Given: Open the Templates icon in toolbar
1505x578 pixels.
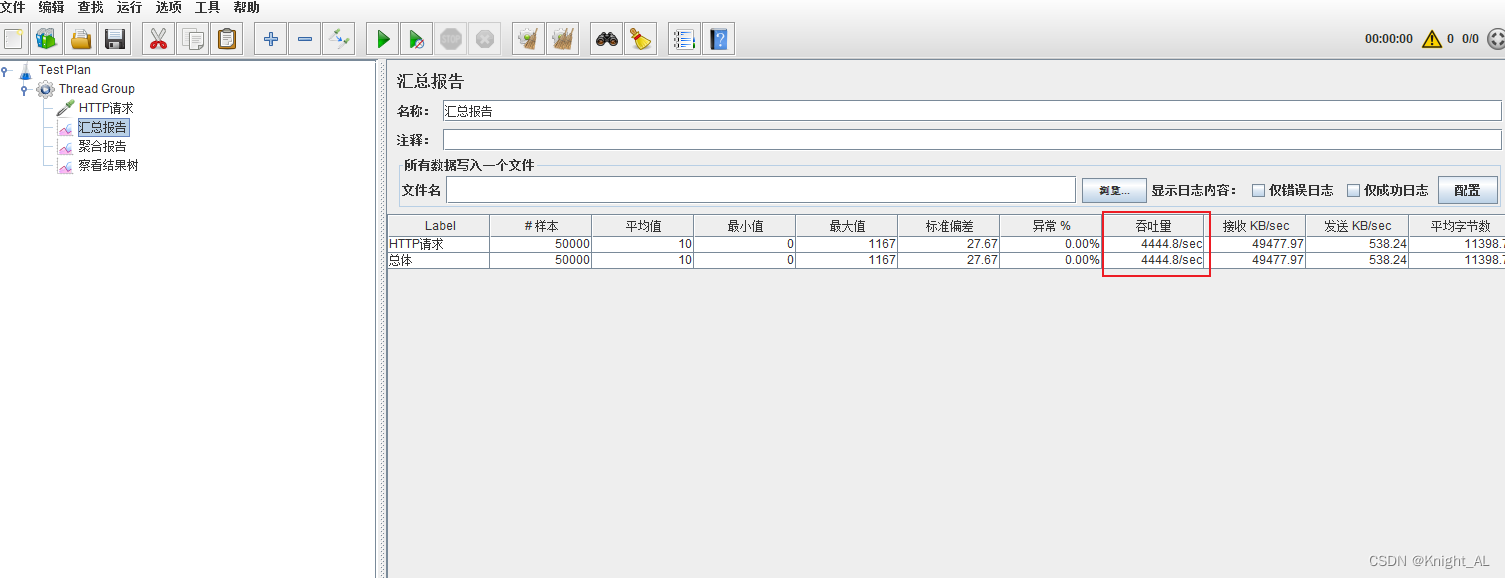Looking at the screenshot, I should pyautogui.click(x=46, y=39).
